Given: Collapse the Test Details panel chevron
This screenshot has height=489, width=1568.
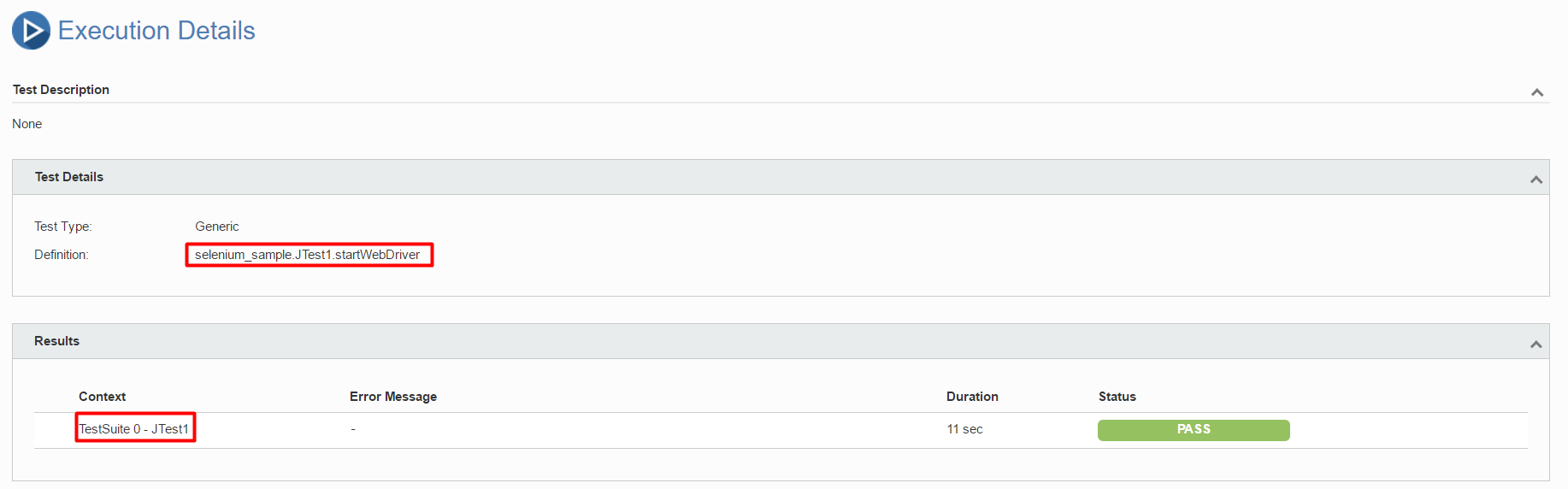Looking at the screenshot, I should 1536,180.
